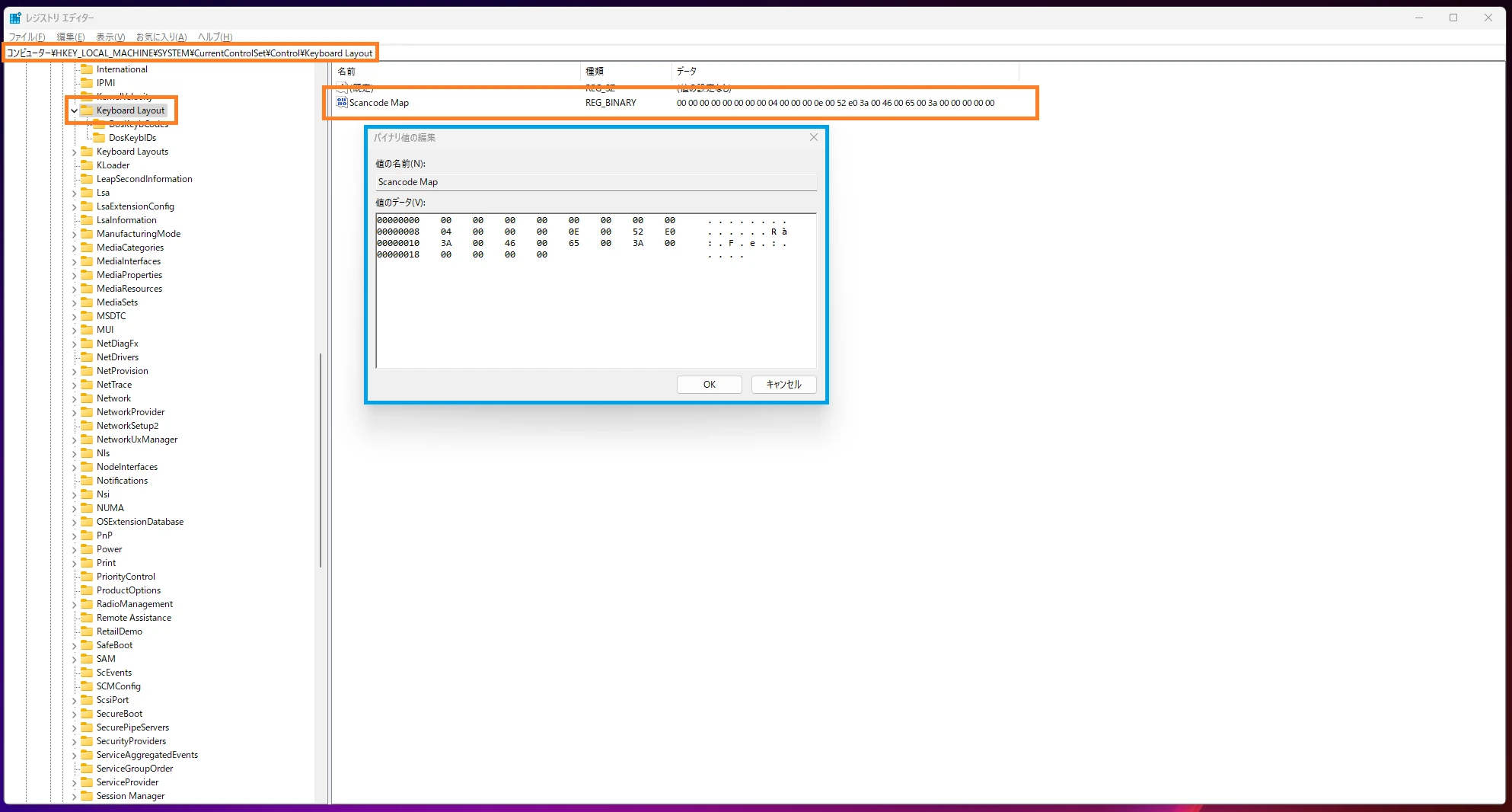This screenshot has height=812, width=1512.
Task: Click OK in the binary edit dialog
Action: tap(709, 385)
